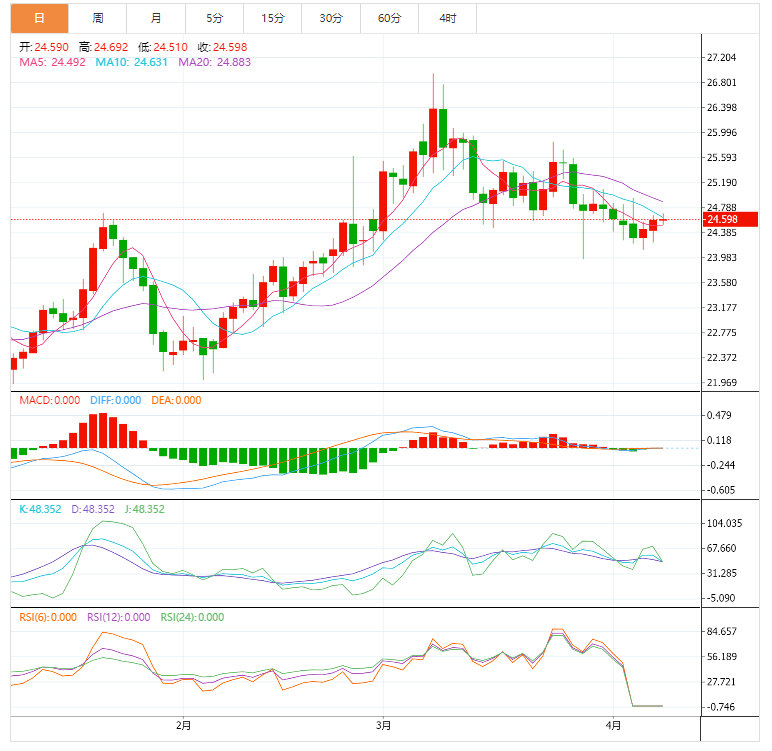772x751 pixels.
Task: Click the RSI(6) indicator label
Action: (x=47, y=617)
